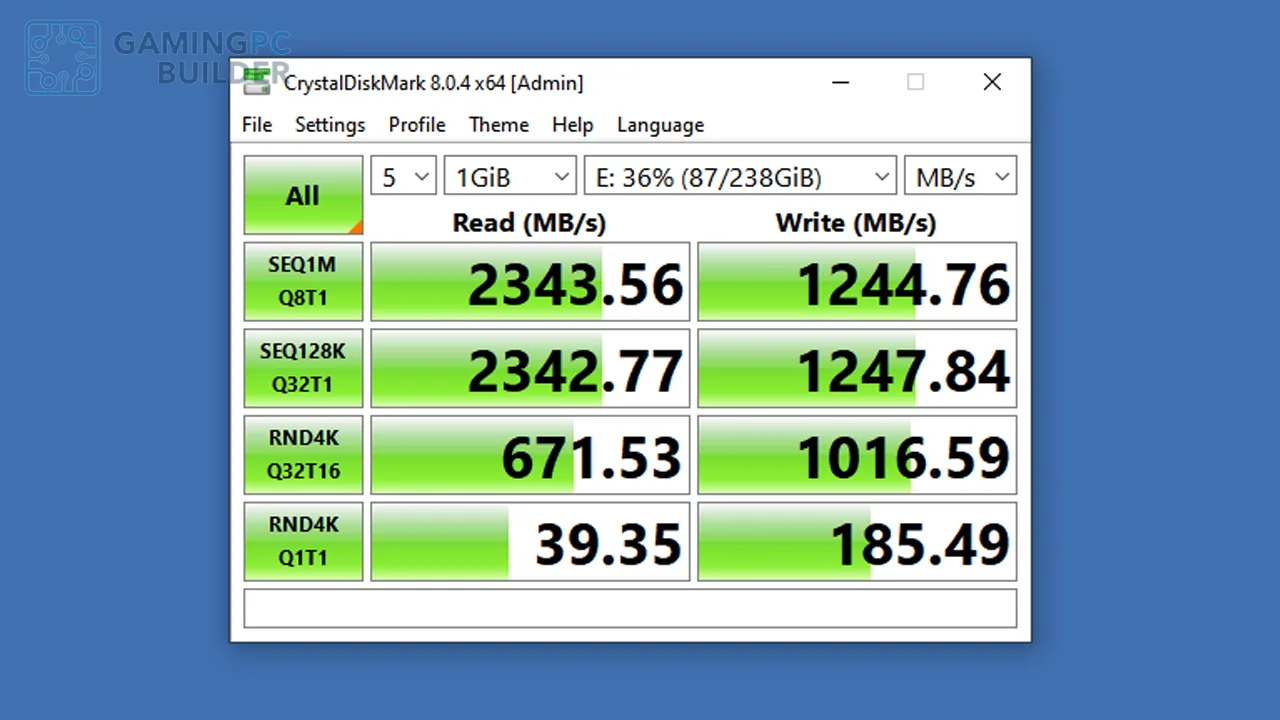Expand the 1GiB test size dropdown
Screen dimensions: 1280x720
coord(510,176)
